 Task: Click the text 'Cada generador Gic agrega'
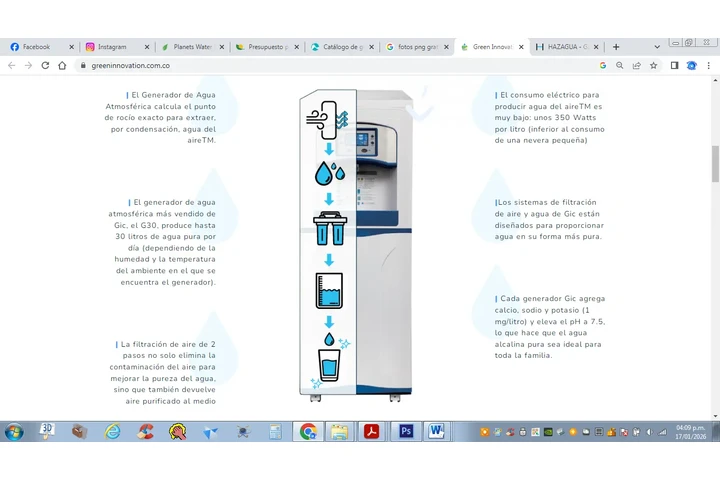coord(553,299)
